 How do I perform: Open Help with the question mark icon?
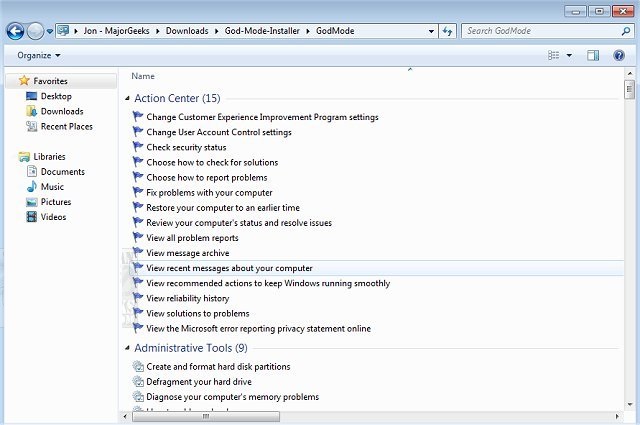point(619,56)
